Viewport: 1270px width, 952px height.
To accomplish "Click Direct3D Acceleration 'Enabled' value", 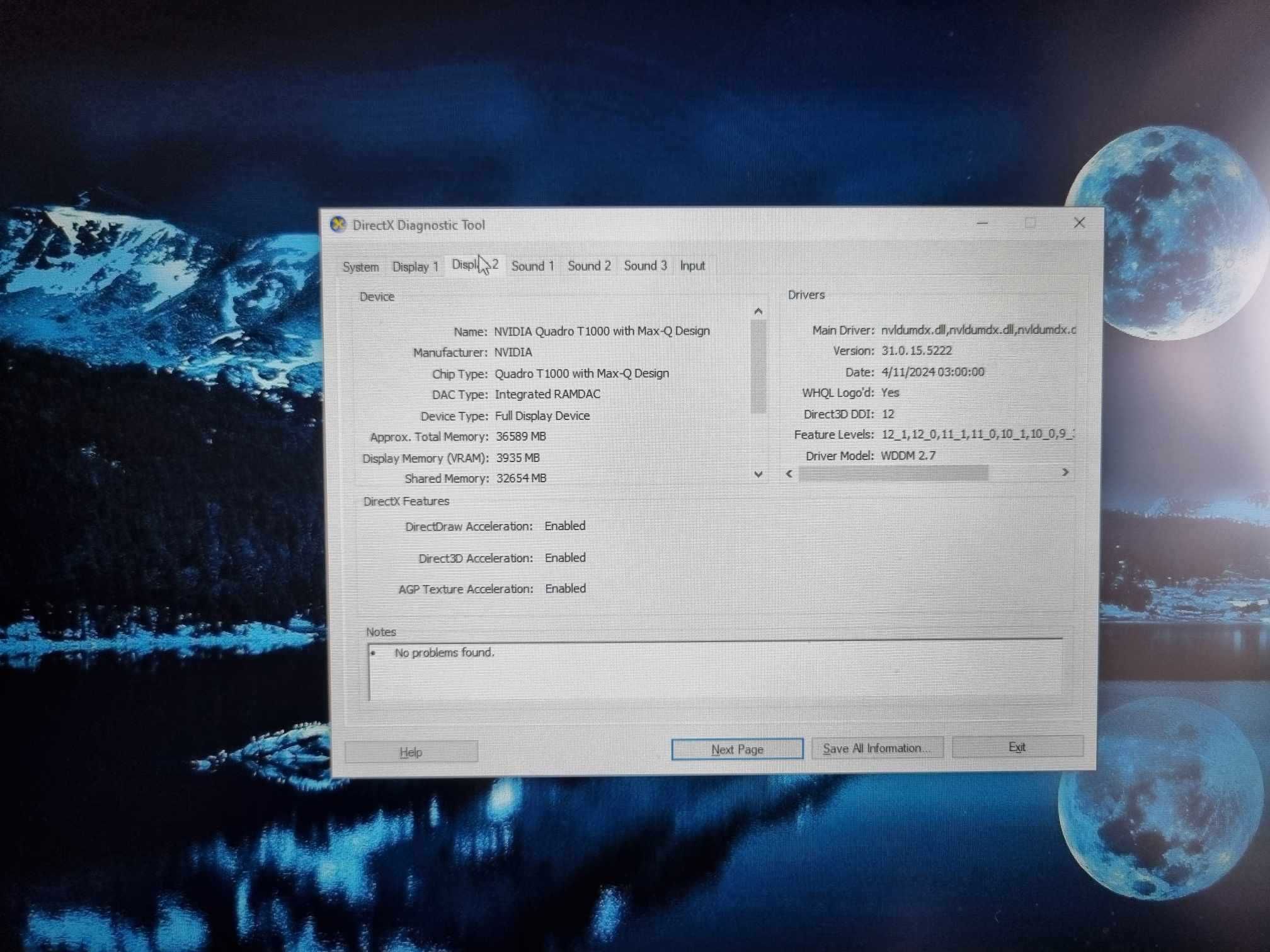I will tap(565, 558).
